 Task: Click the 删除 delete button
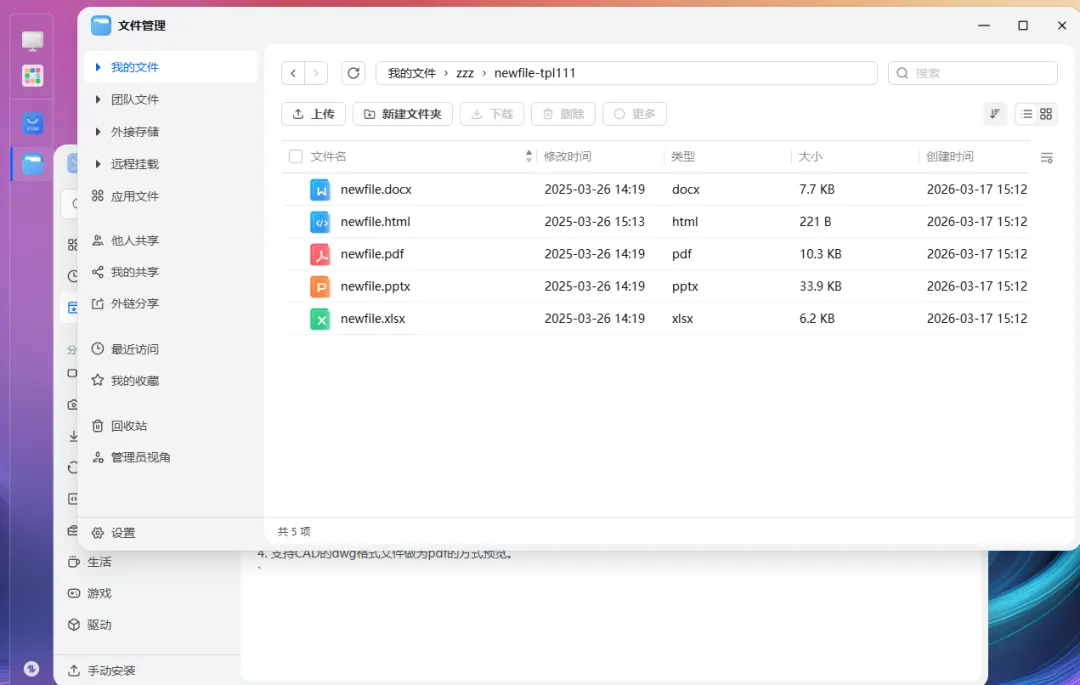coord(563,114)
